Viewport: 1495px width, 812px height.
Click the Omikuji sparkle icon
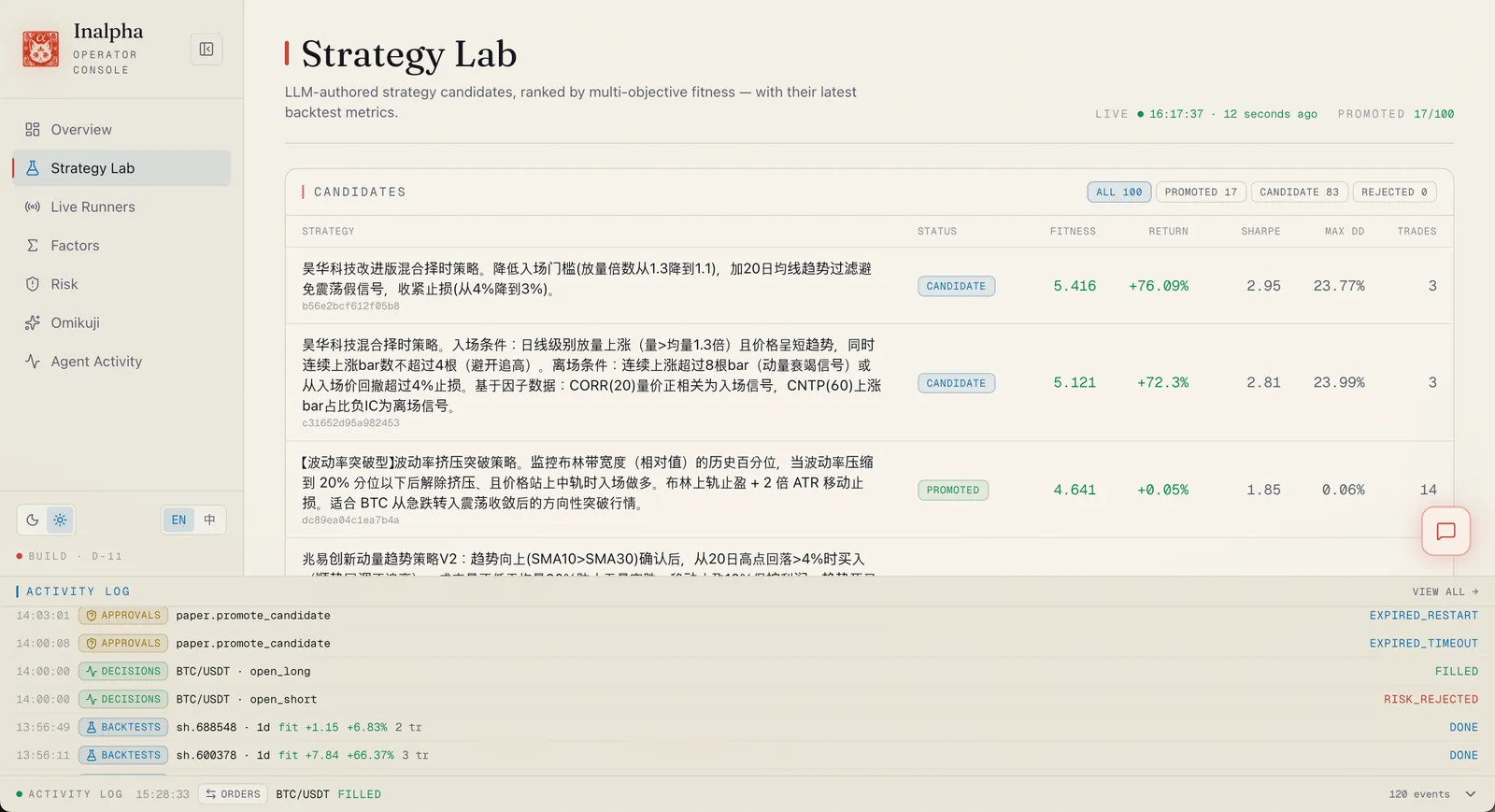coord(33,322)
